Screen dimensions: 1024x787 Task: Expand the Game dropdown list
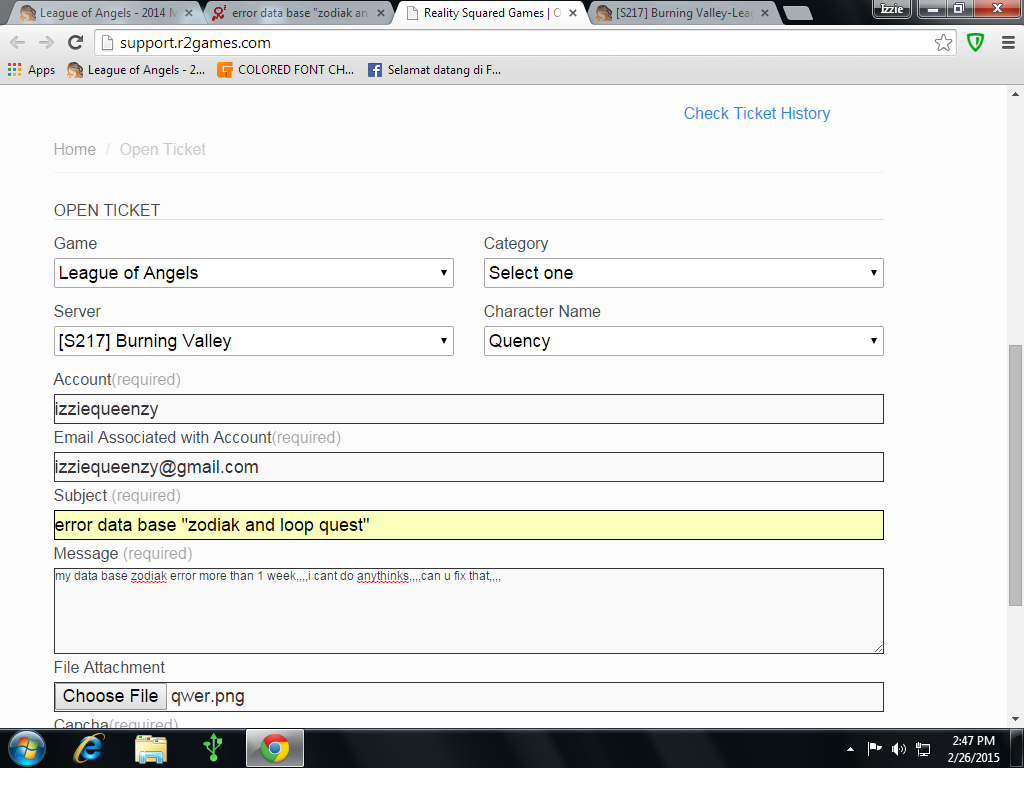click(253, 273)
